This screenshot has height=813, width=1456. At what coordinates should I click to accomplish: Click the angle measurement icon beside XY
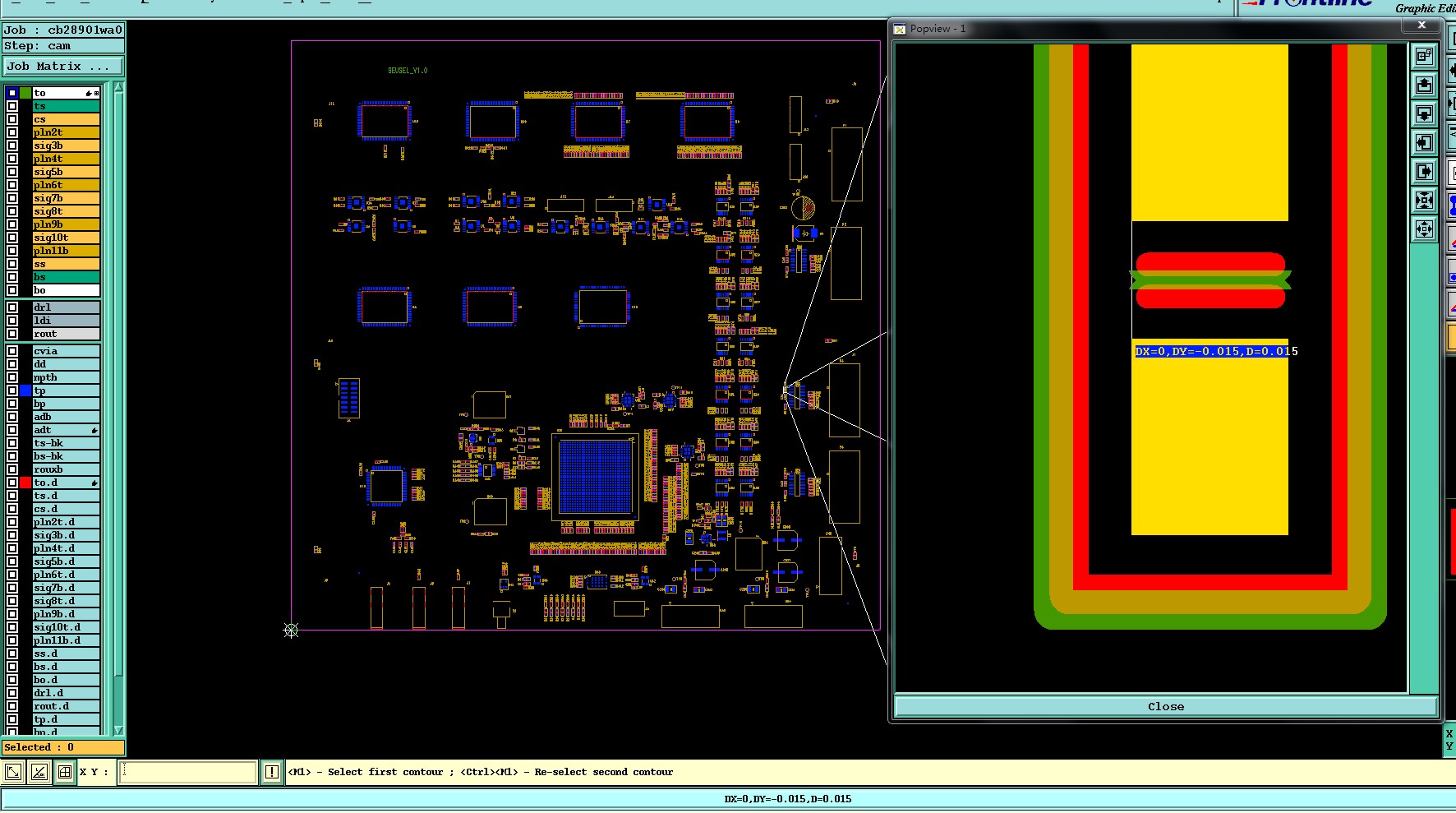point(39,772)
